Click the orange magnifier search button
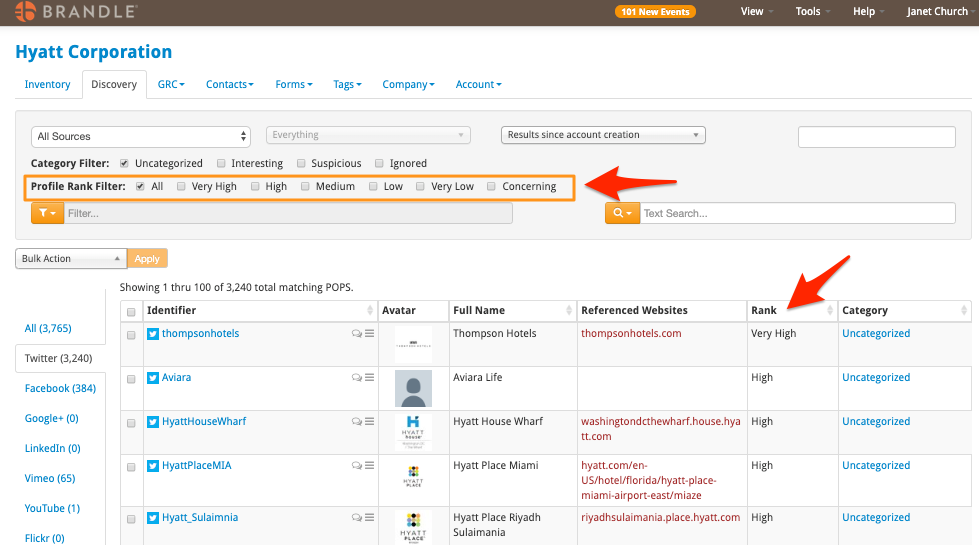This screenshot has height=545, width=979. 622,213
